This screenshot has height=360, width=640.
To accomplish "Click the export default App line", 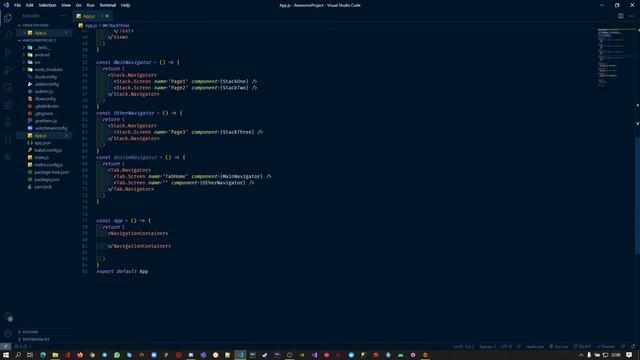I will click(x=122, y=271).
